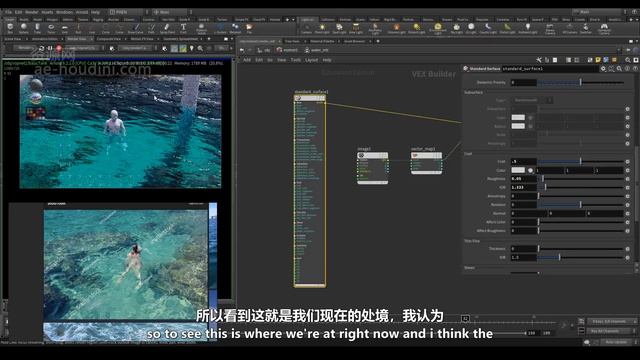The height and width of the screenshot is (360, 640).
Task: Switch to the Geometry Spreadsheet tab
Action: [x=180, y=39]
